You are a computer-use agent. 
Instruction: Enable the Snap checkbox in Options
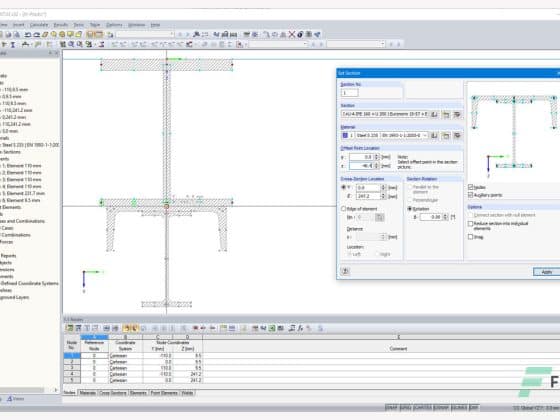click(471, 237)
